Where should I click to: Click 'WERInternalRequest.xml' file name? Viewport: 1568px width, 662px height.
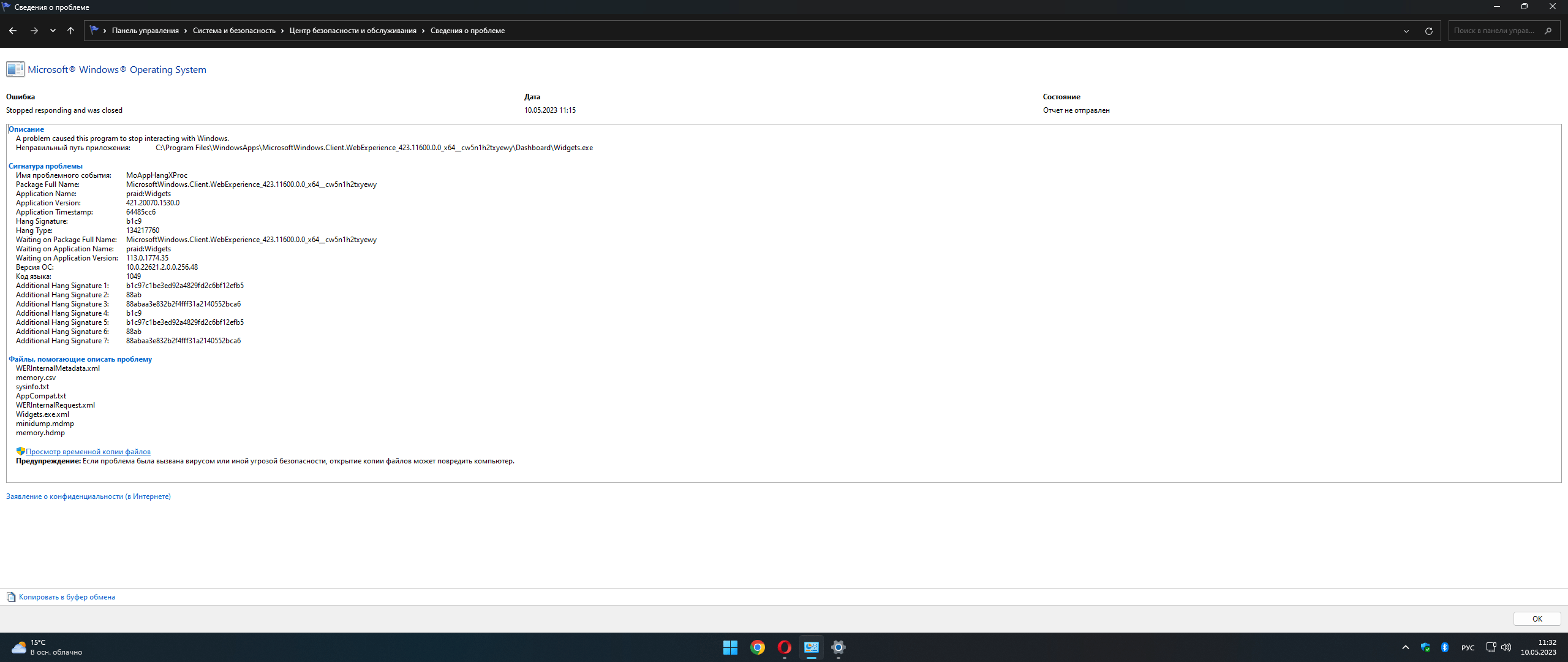[x=55, y=405]
